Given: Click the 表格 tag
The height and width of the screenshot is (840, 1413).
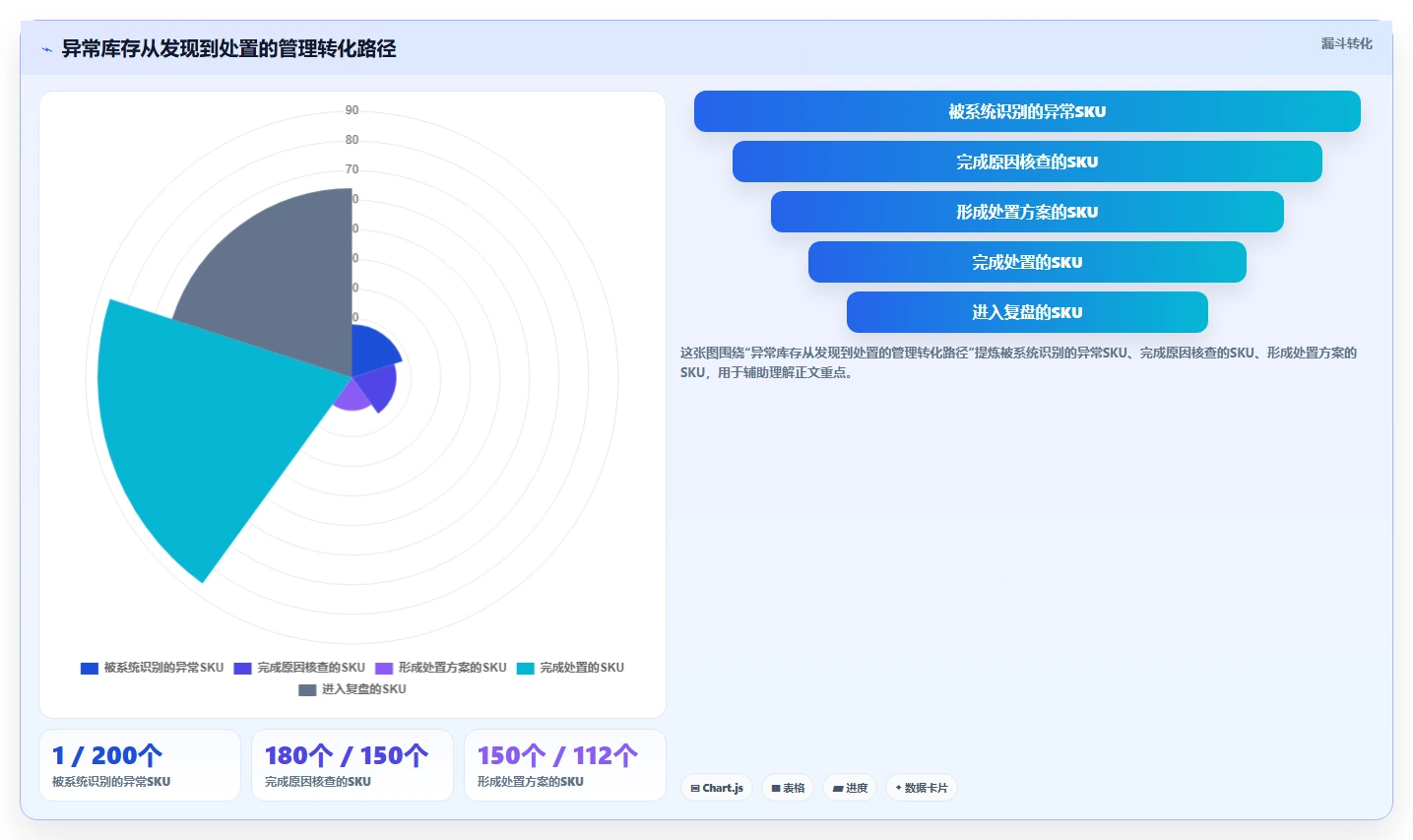Looking at the screenshot, I should click(x=788, y=788).
